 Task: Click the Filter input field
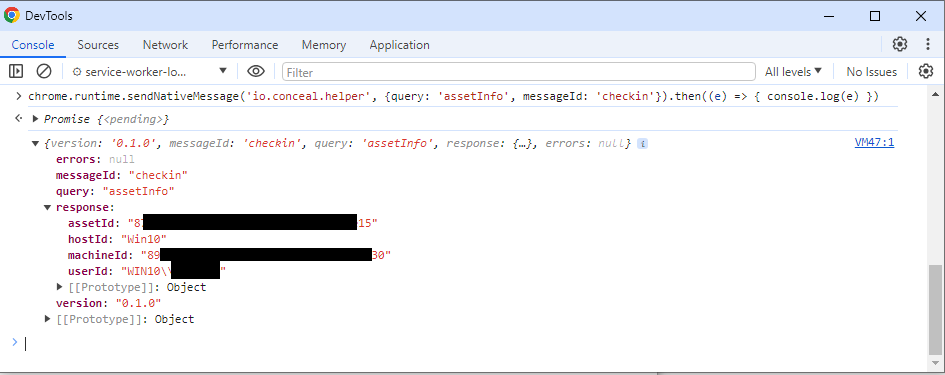pyautogui.click(x=518, y=72)
